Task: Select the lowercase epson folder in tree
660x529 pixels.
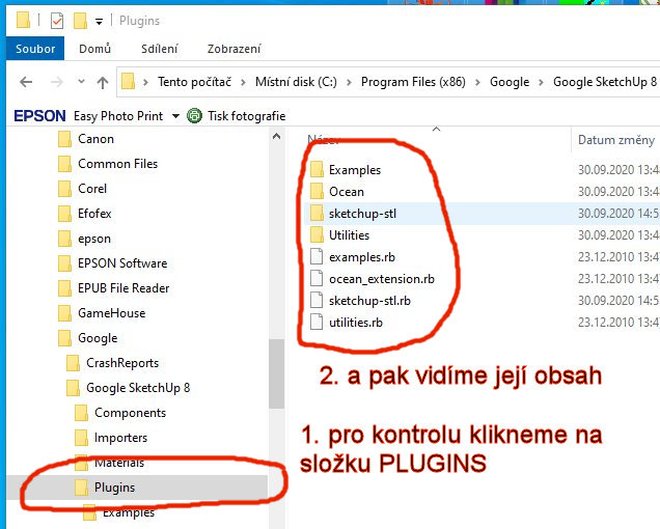Action: pos(94,239)
